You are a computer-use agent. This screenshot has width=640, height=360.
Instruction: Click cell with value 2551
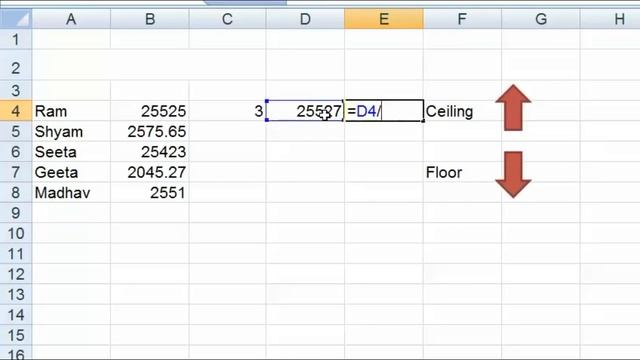(150, 193)
